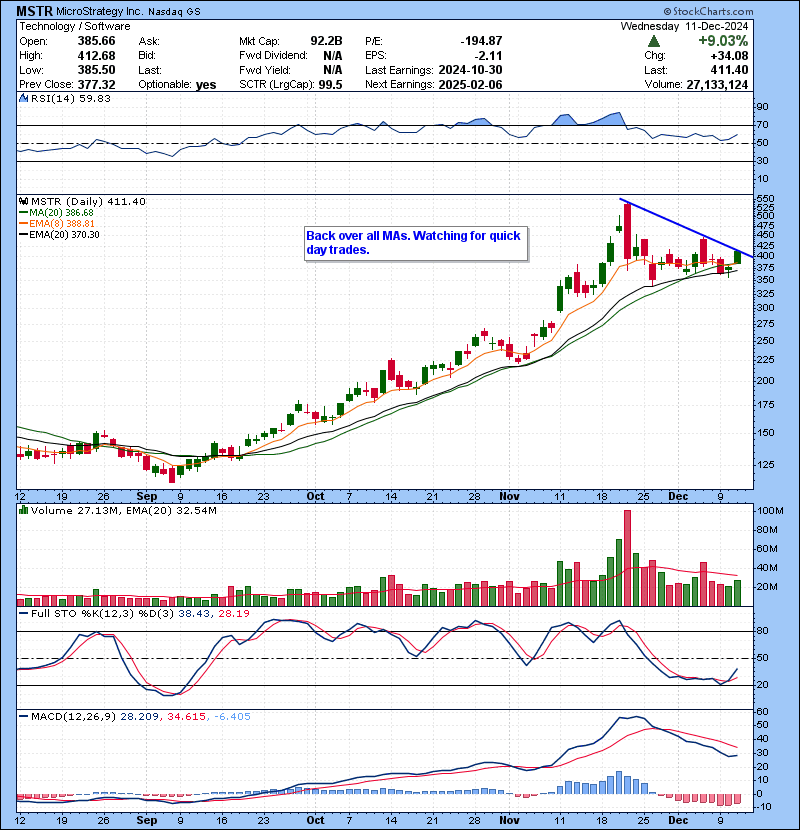Click the Oct label on price chart axis
Screen dimensions: 800x830
point(316,496)
